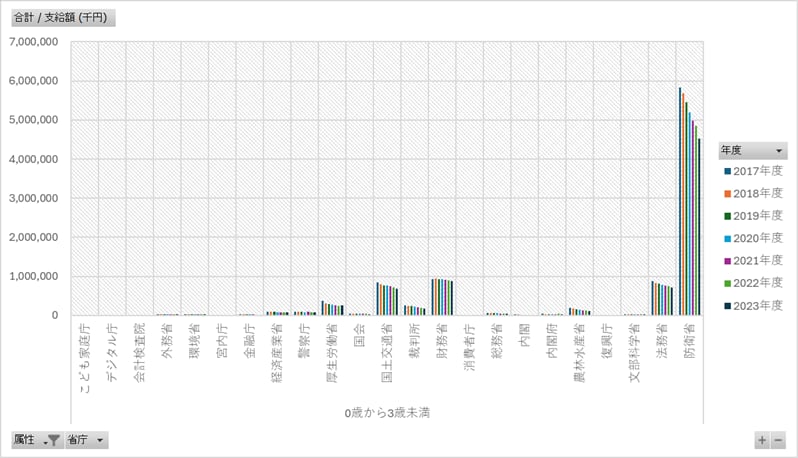798x458 pixels.
Task: Click the 2023年度 legend text
Action: [x=758, y=306]
